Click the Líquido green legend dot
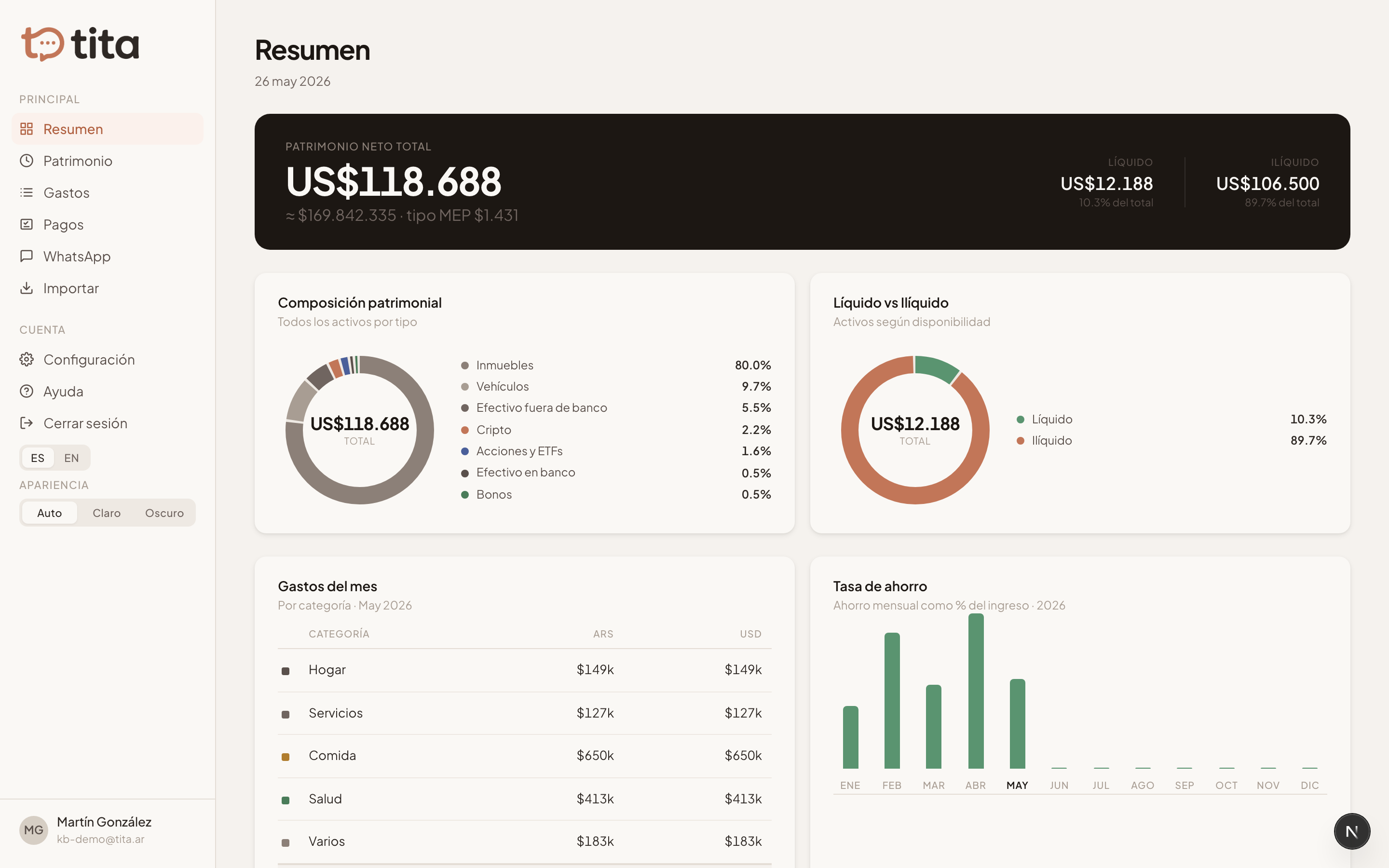The height and width of the screenshot is (868, 1389). coord(1021,420)
